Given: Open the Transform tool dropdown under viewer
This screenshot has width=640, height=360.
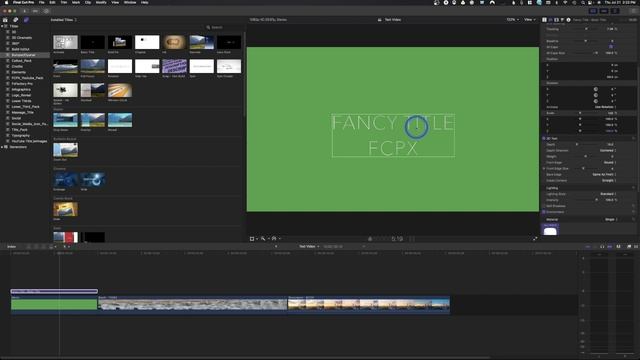Looking at the screenshot, I should pyautogui.click(x=253, y=239).
